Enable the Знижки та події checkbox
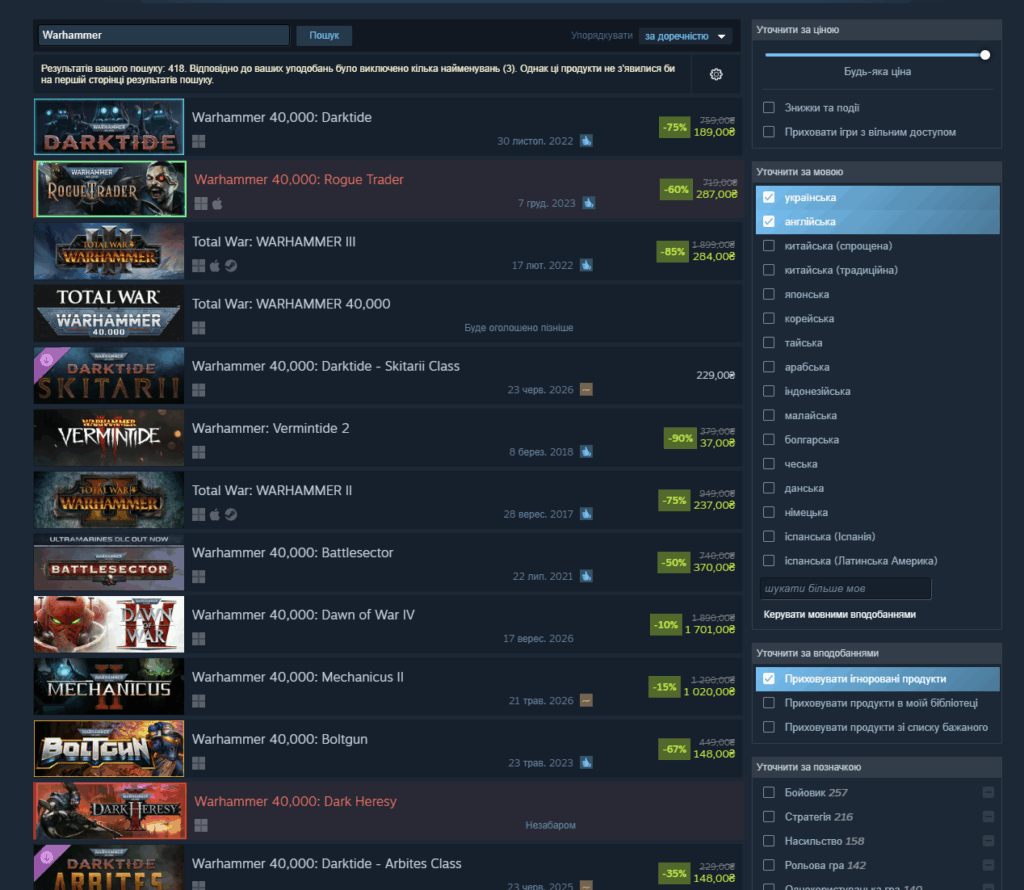 [769, 108]
